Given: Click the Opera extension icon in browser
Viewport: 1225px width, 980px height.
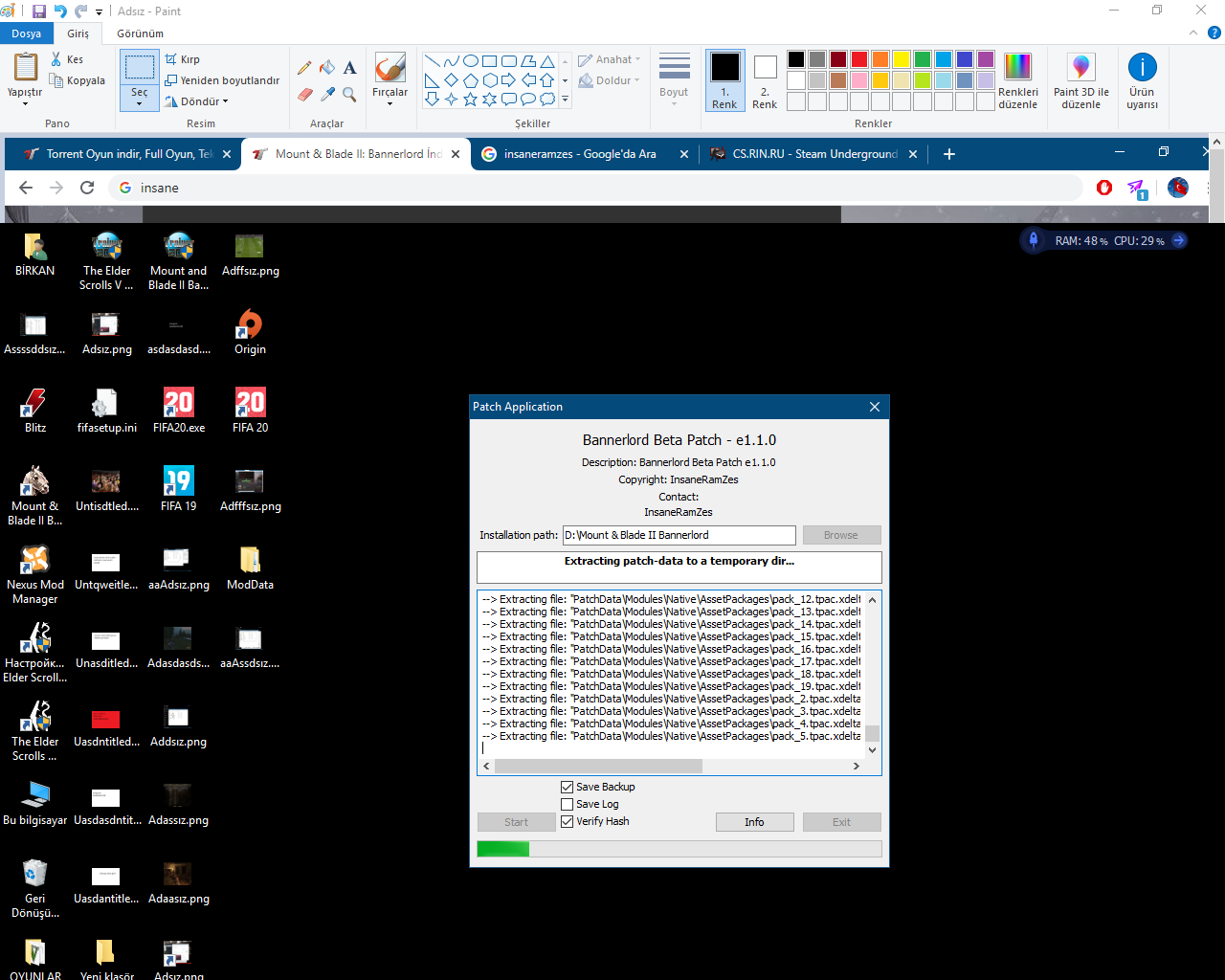Looking at the screenshot, I should pyautogui.click(x=1104, y=188).
